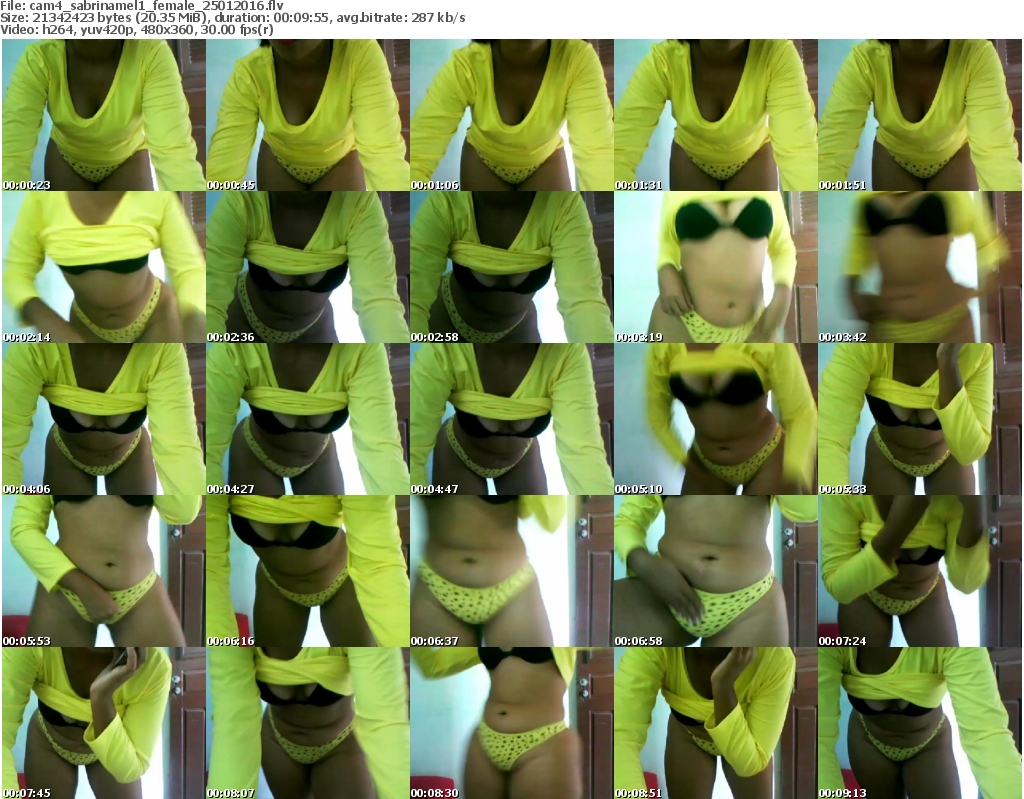
Task: Click the thumbnail labeled 00:06:37
Action: coord(511,571)
